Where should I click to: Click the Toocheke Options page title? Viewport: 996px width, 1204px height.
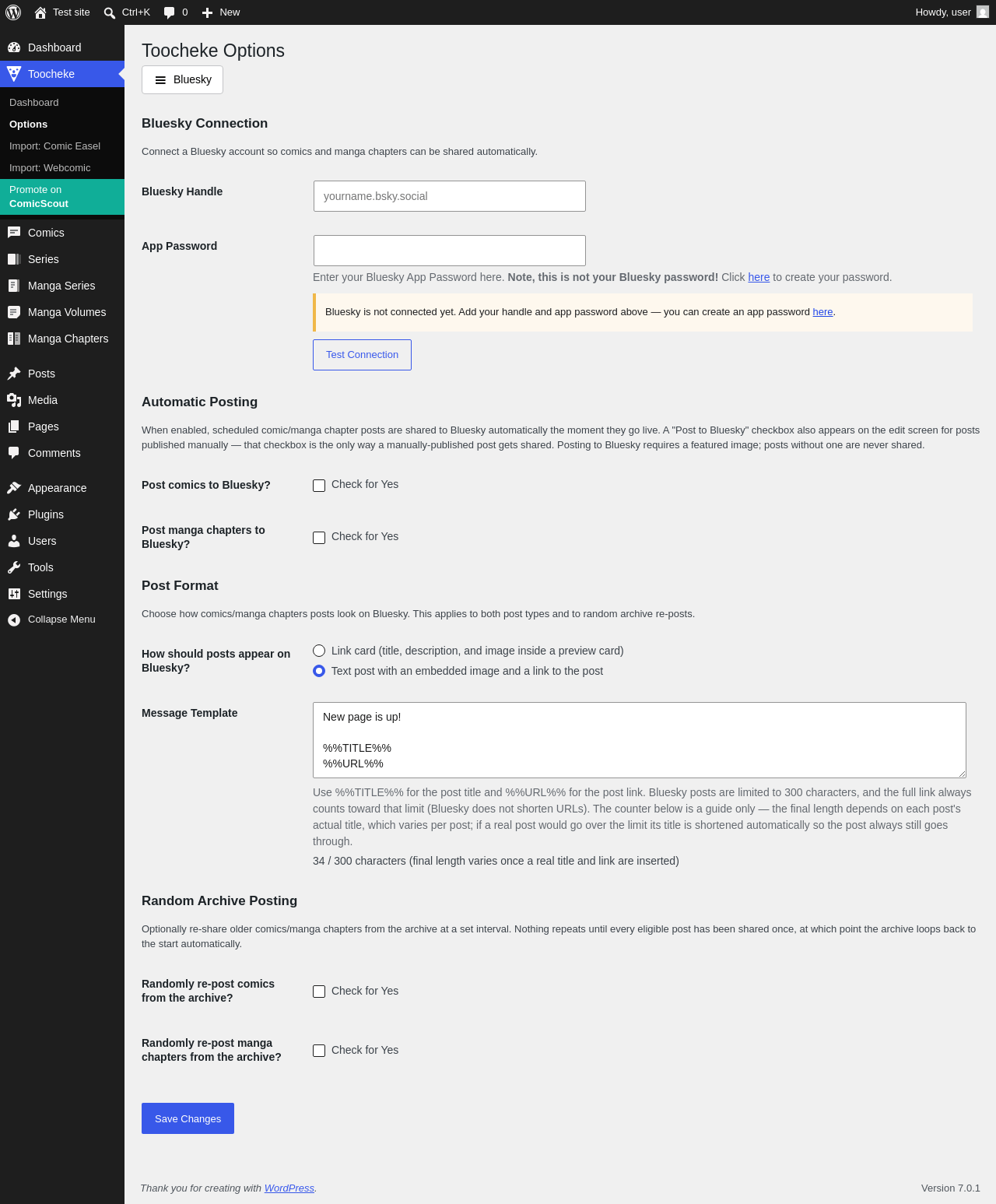(x=213, y=51)
